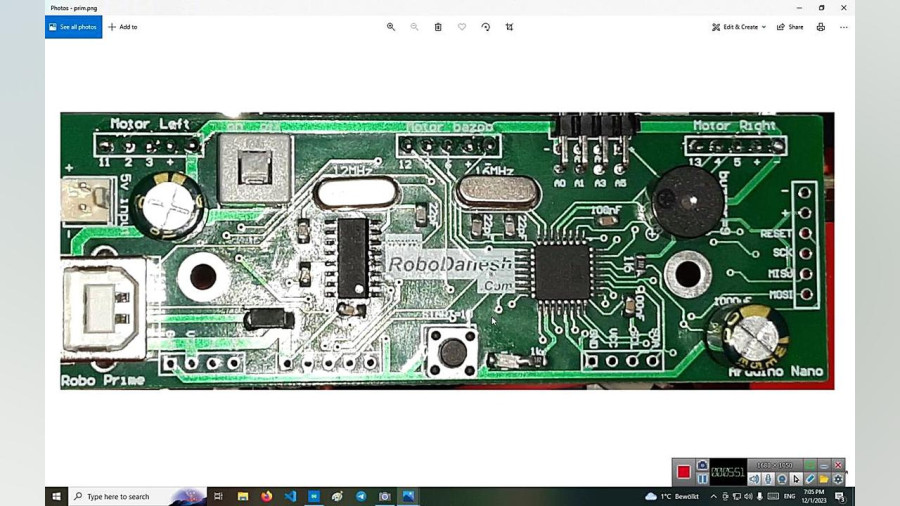This screenshot has width=900, height=506.
Task: Toggle webcam overlay in the recorder widget
Action: pyautogui.click(x=782, y=478)
